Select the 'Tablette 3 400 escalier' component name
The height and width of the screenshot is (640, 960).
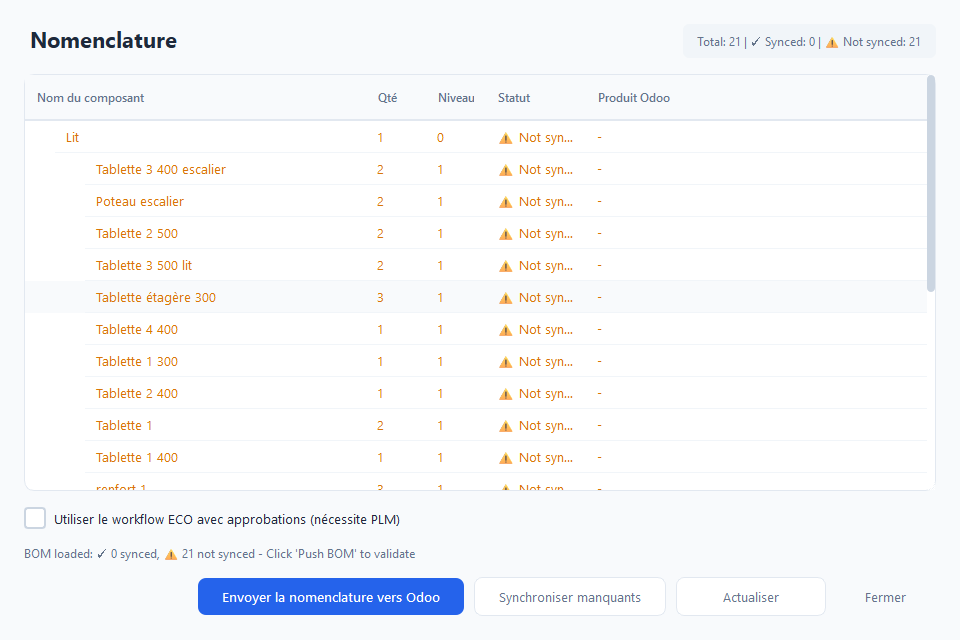(x=160, y=170)
